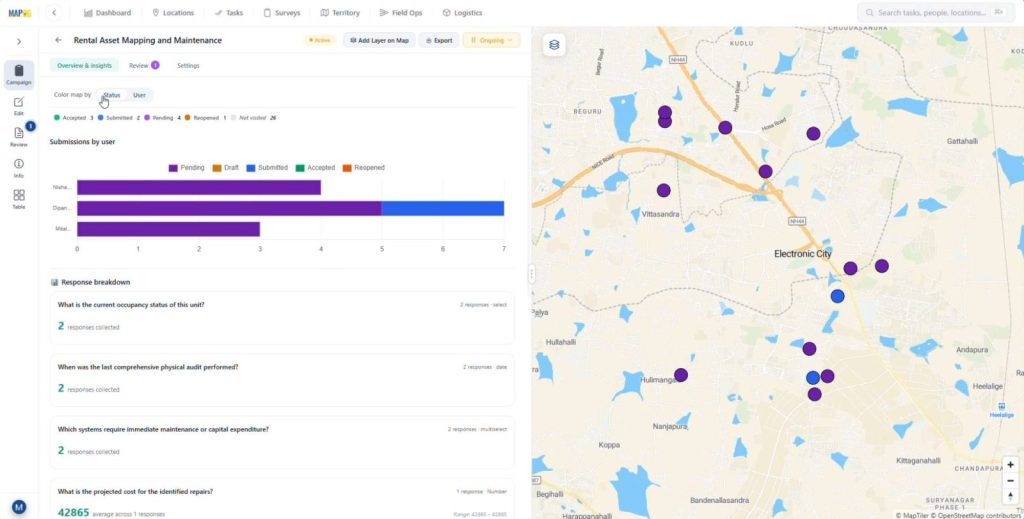This screenshot has height=519, width=1024.
Task: Click the top bar back chevron button
Action: [x=54, y=12]
